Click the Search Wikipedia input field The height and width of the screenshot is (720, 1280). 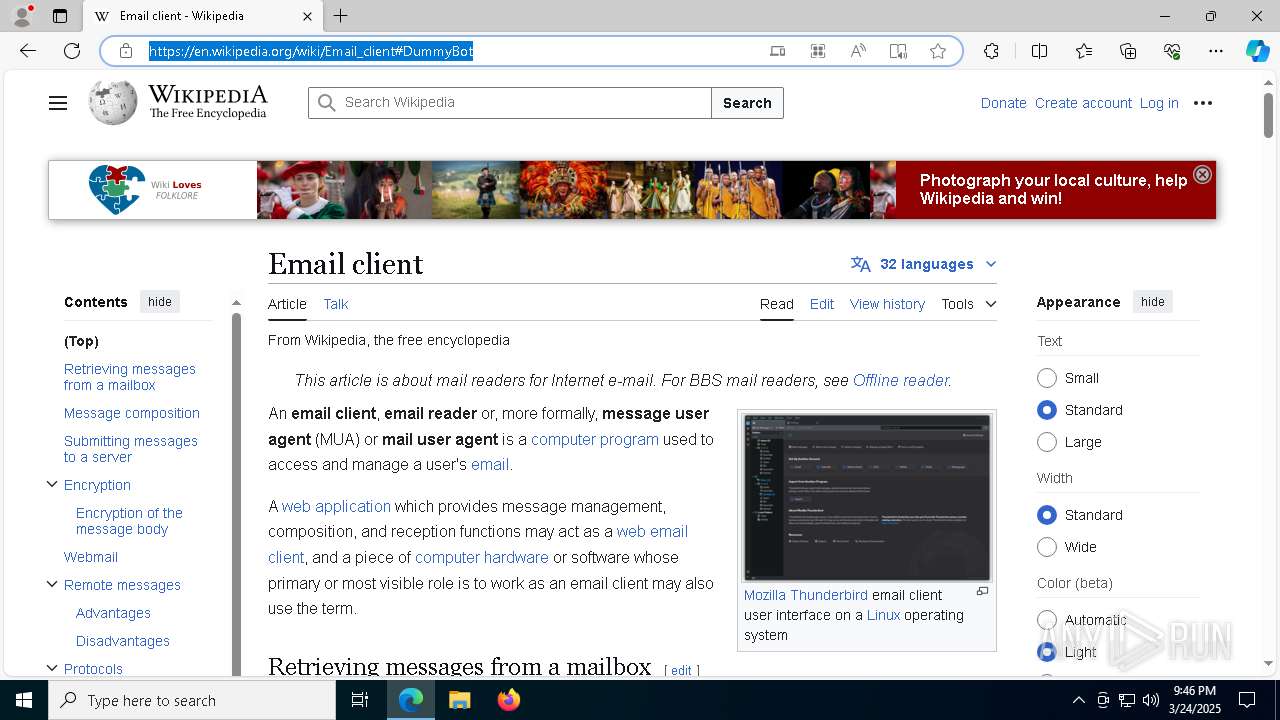(510, 103)
